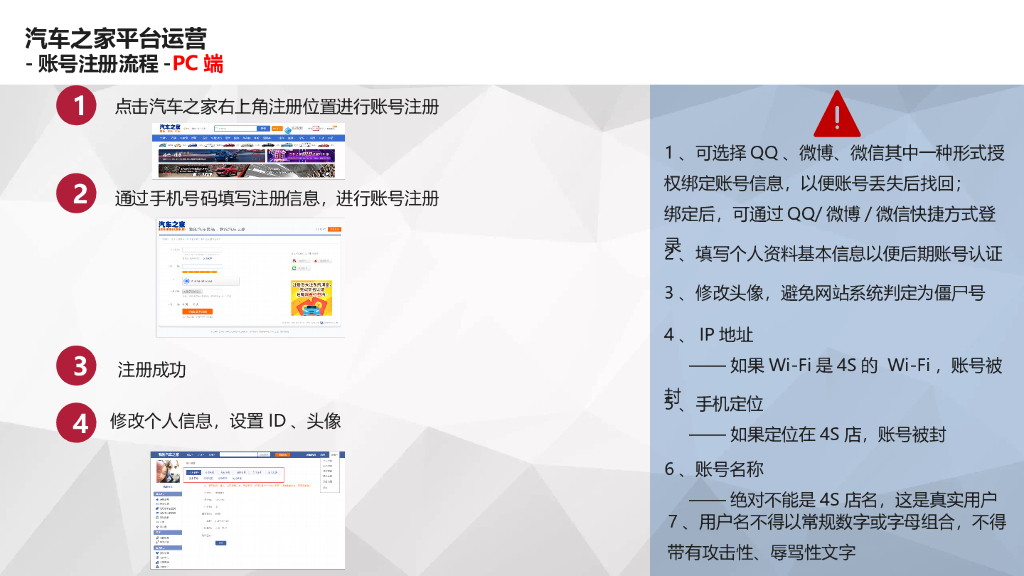Viewport: 1024px width, 576px height.
Task: Select the line 如果定位在 4S 店，账号被封
Action: pyautogui.click(x=838, y=435)
